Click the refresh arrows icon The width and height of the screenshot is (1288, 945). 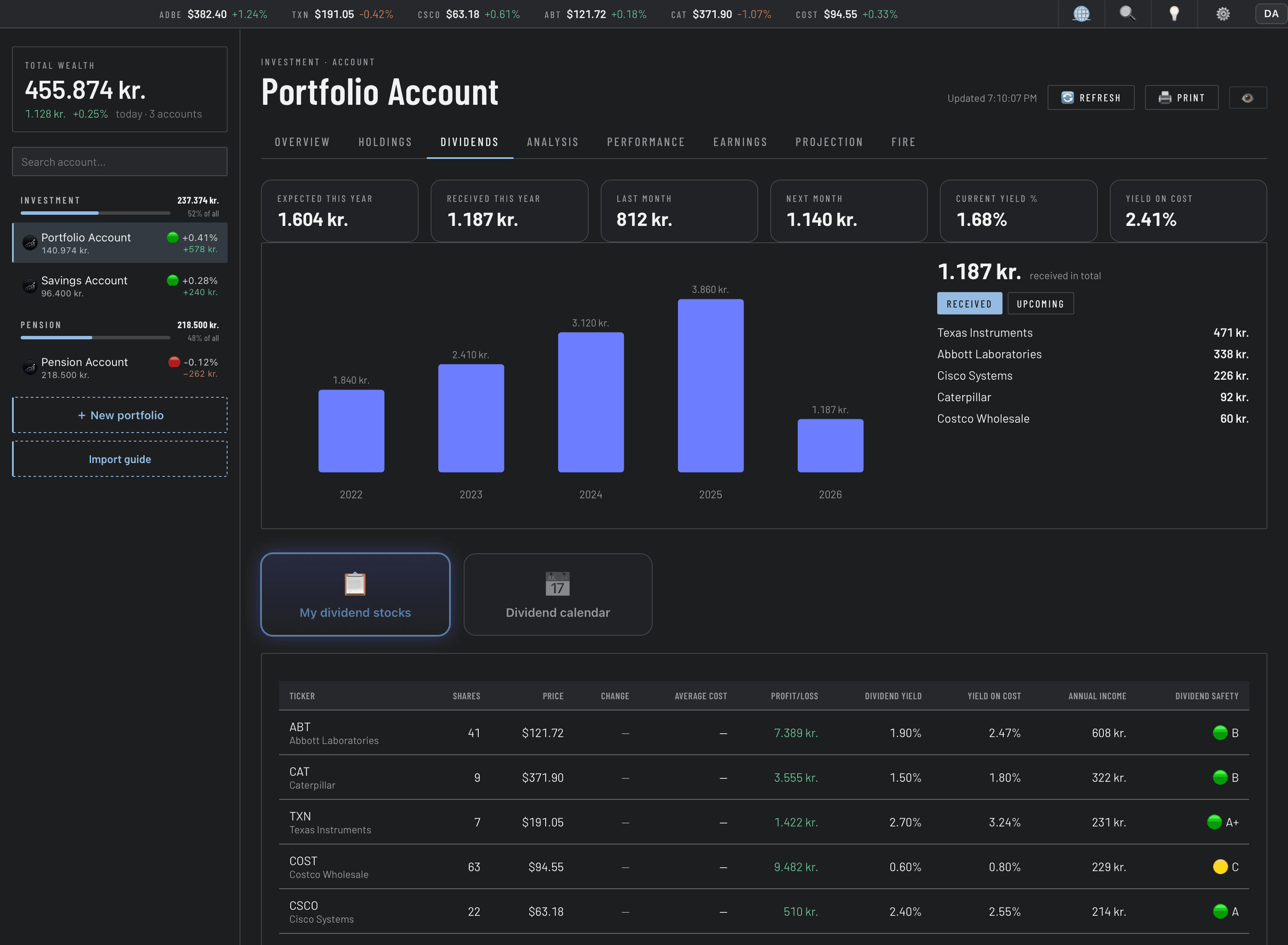pos(1067,98)
